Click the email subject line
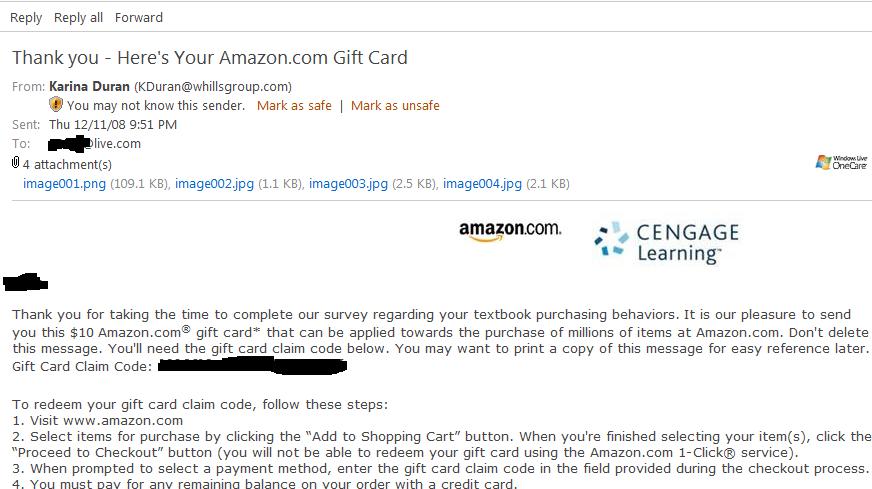 click(x=210, y=57)
